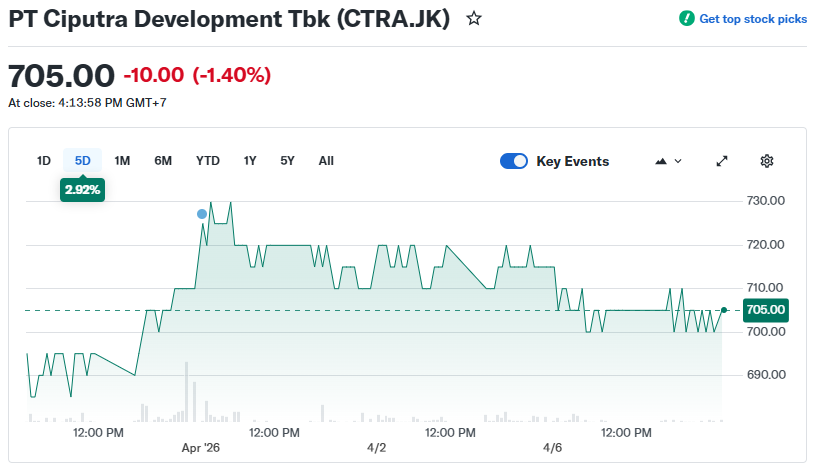
Task: Open chart settings gear
Action: pyautogui.click(x=767, y=161)
